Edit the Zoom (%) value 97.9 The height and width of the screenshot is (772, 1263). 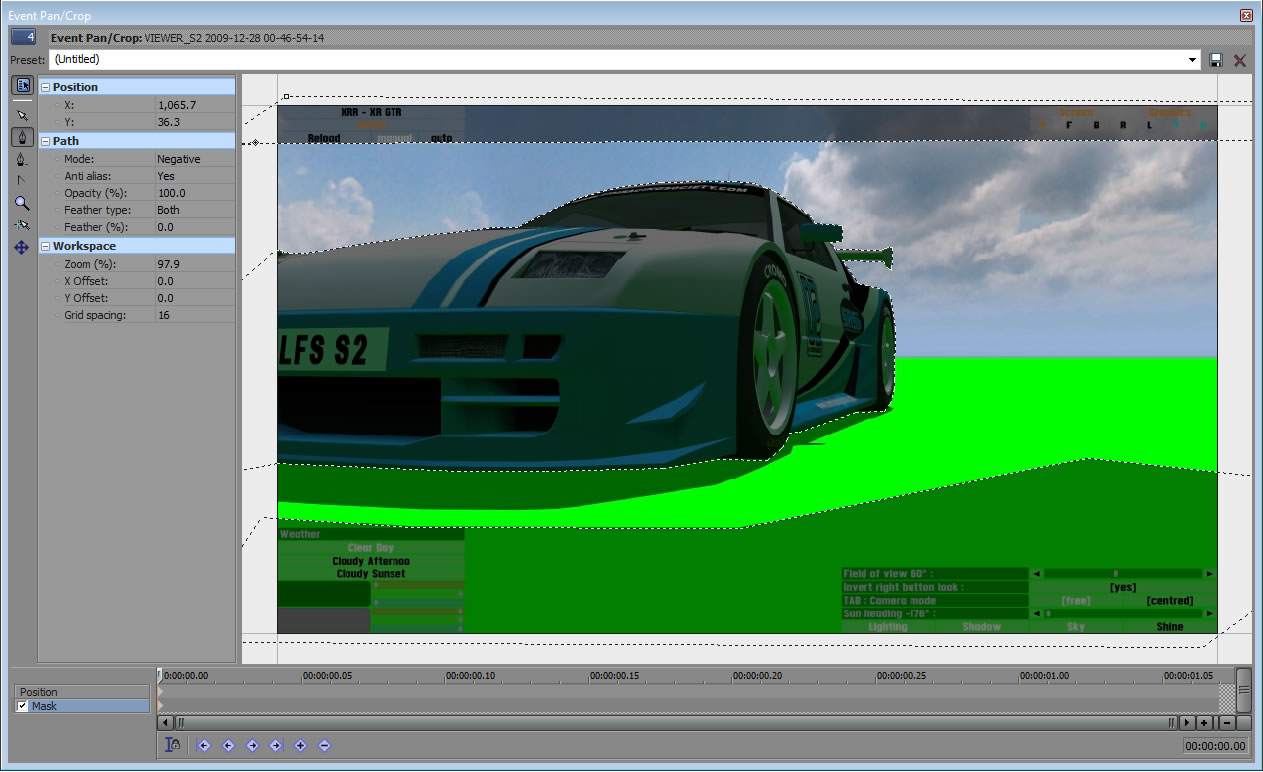click(194, 264)
